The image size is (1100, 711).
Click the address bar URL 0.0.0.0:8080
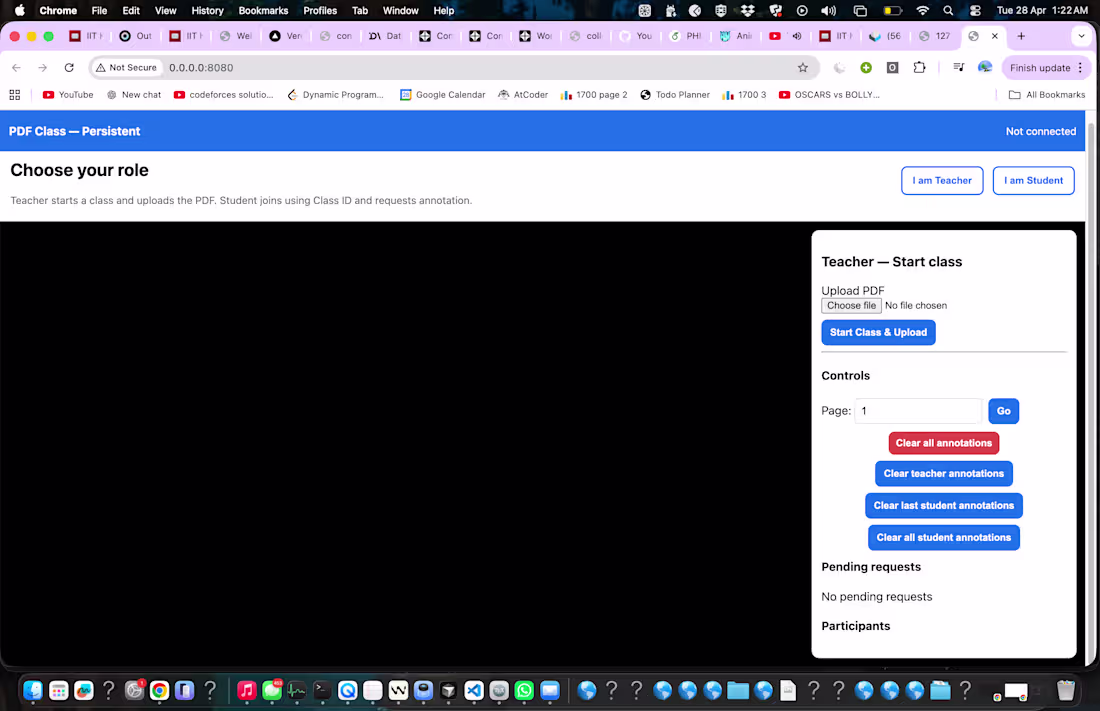coord(201,67)
